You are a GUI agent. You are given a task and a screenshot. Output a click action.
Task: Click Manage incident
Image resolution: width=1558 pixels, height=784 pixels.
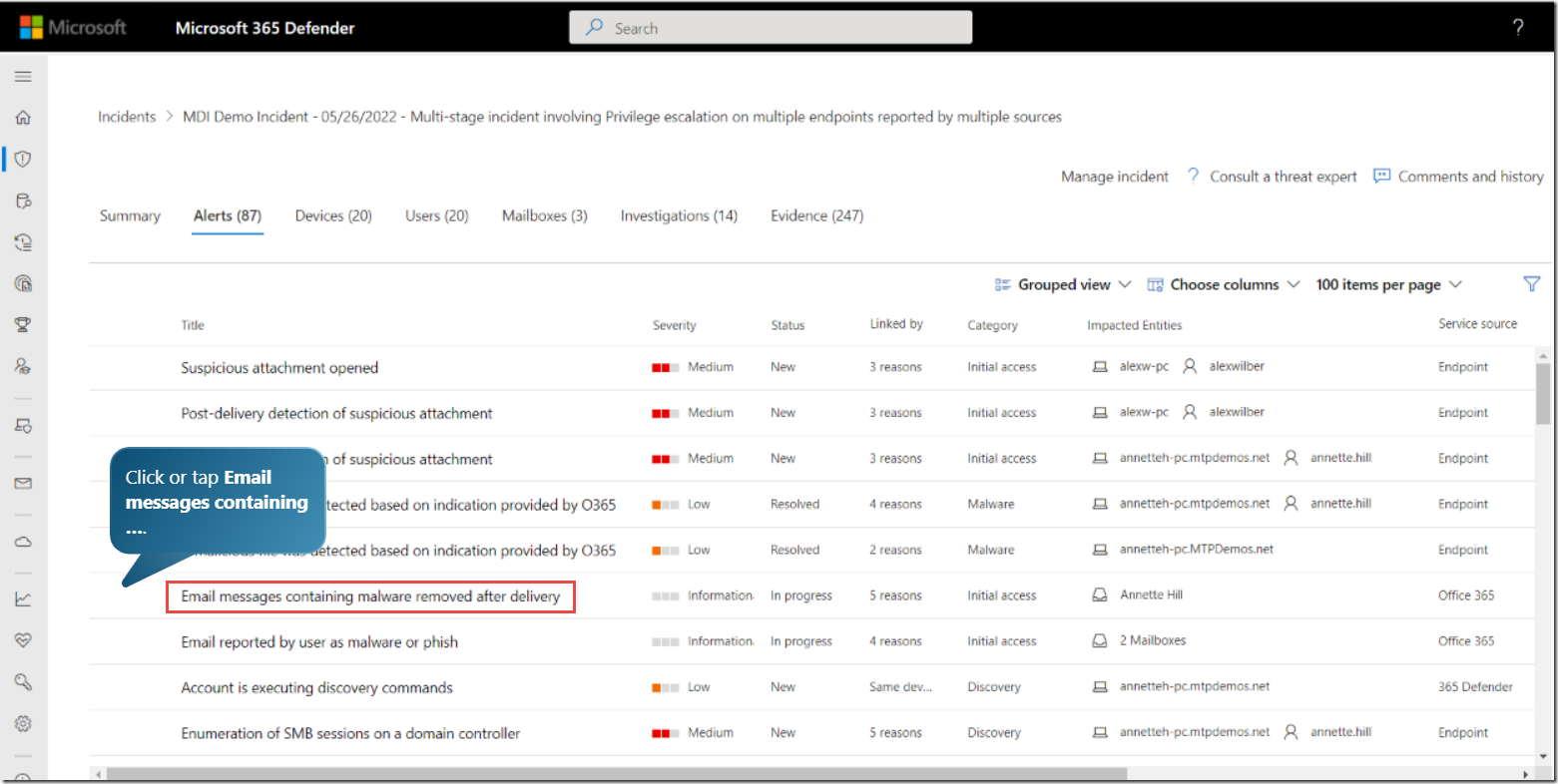pyautogui.click(x=1115, y=177)
